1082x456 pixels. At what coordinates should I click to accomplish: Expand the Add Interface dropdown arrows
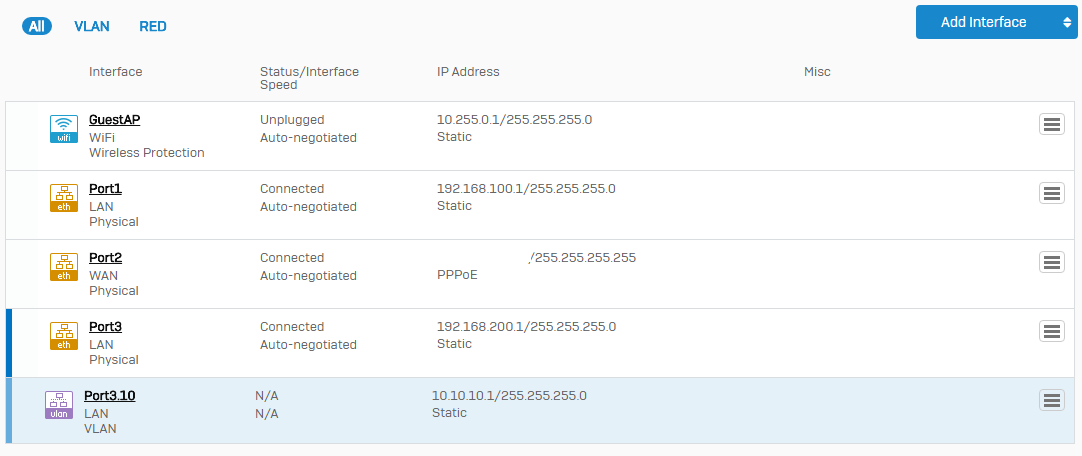1067,22
